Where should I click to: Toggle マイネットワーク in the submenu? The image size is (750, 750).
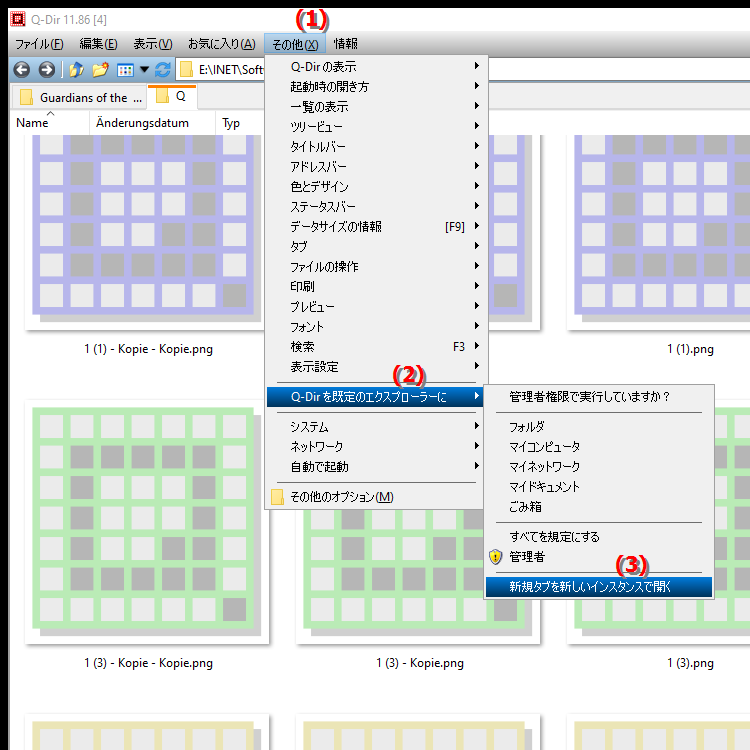click(x=599, y=467)
